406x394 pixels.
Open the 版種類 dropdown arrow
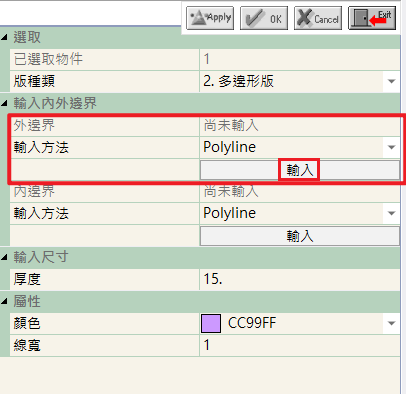pyautogui.click(x=392, y=81)
